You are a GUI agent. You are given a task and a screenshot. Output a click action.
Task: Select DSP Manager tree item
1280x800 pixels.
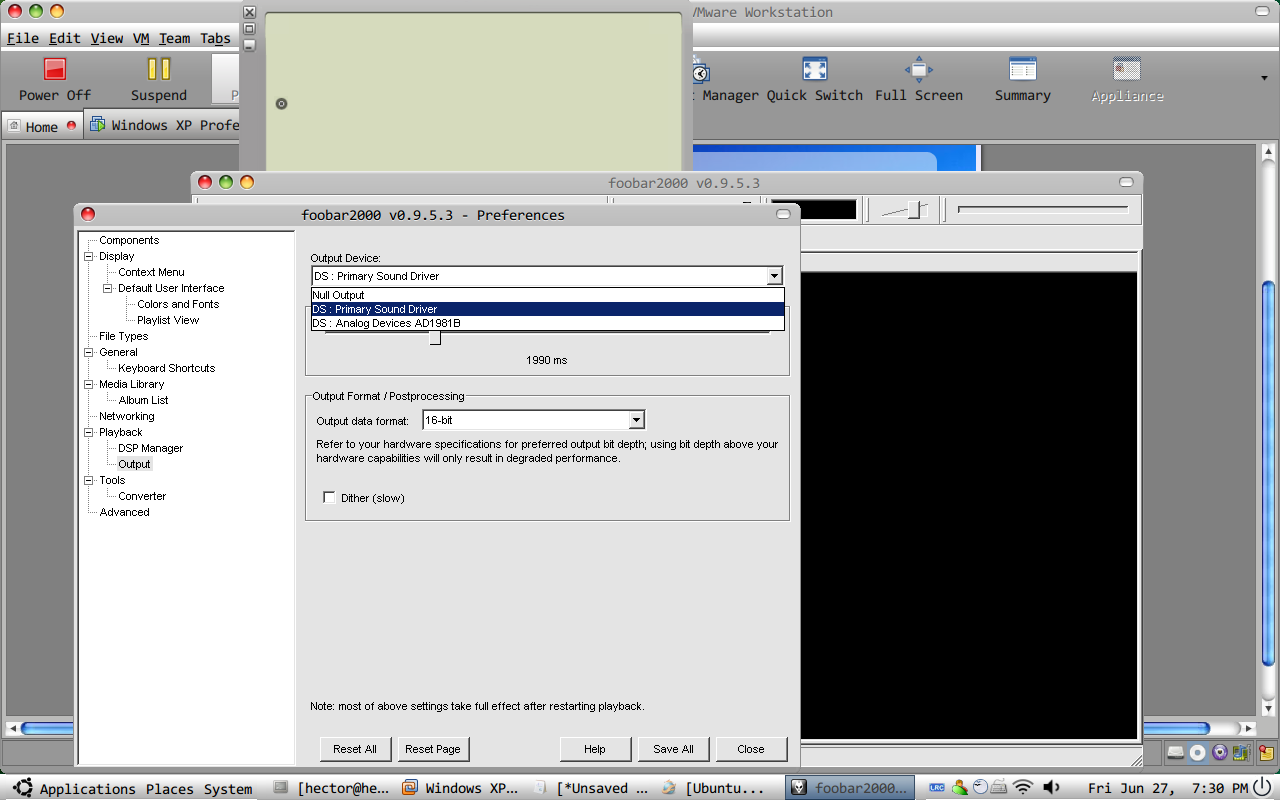[151, 448]
